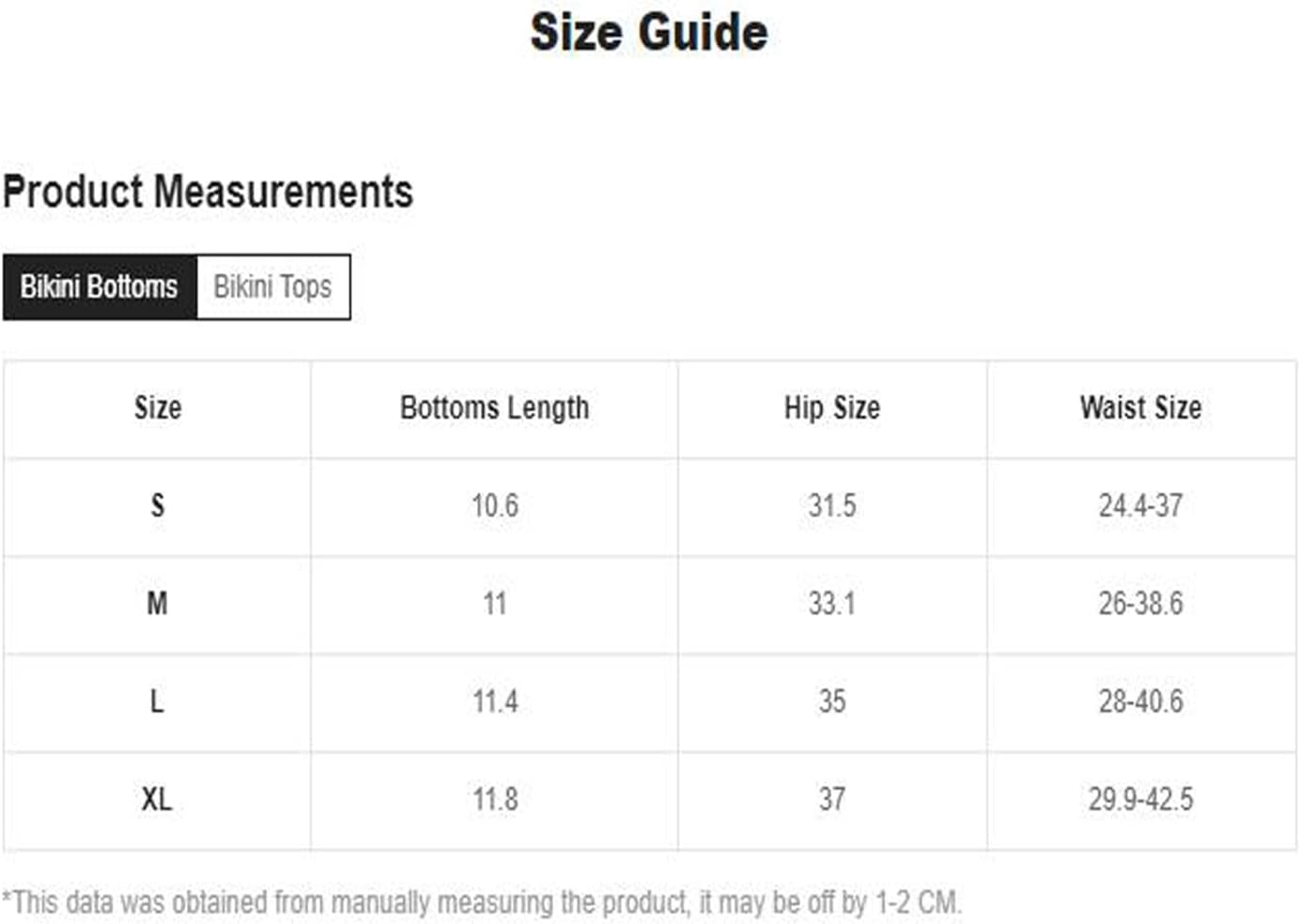This screenshot has height=924, width=1300.
Task: Click the 29.9-42.5 waist size cell
Action: coord(1141,800)
